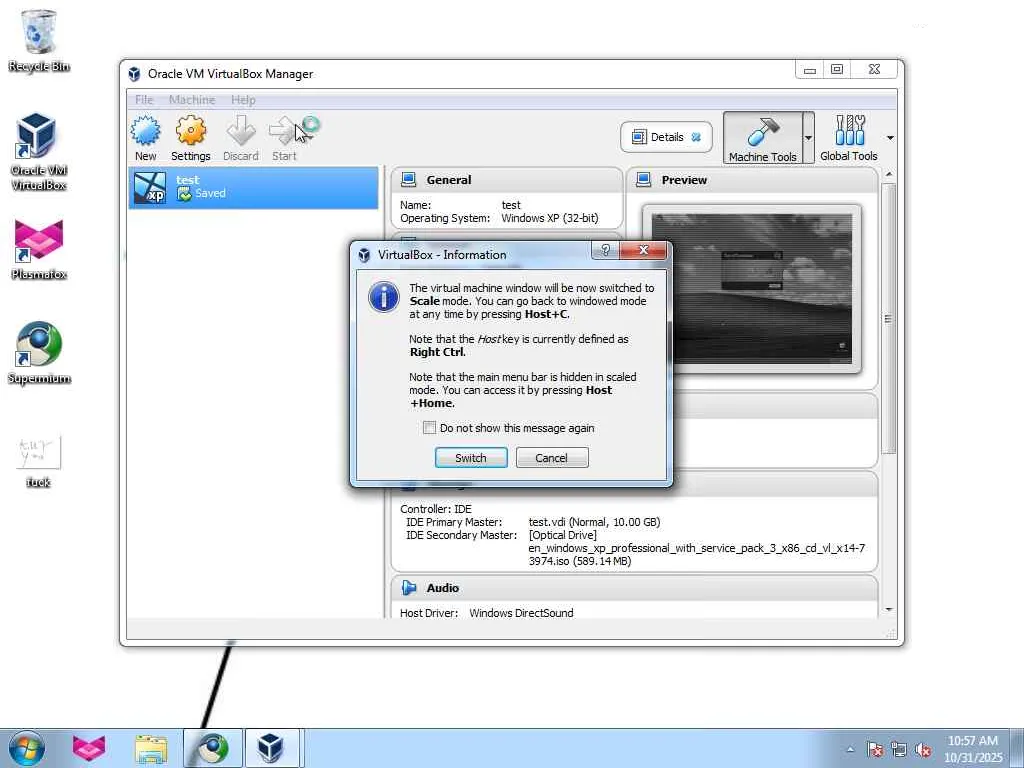Click the muted volume tray icon
This screenshot has height=768, width=1024.
point(922,750)
